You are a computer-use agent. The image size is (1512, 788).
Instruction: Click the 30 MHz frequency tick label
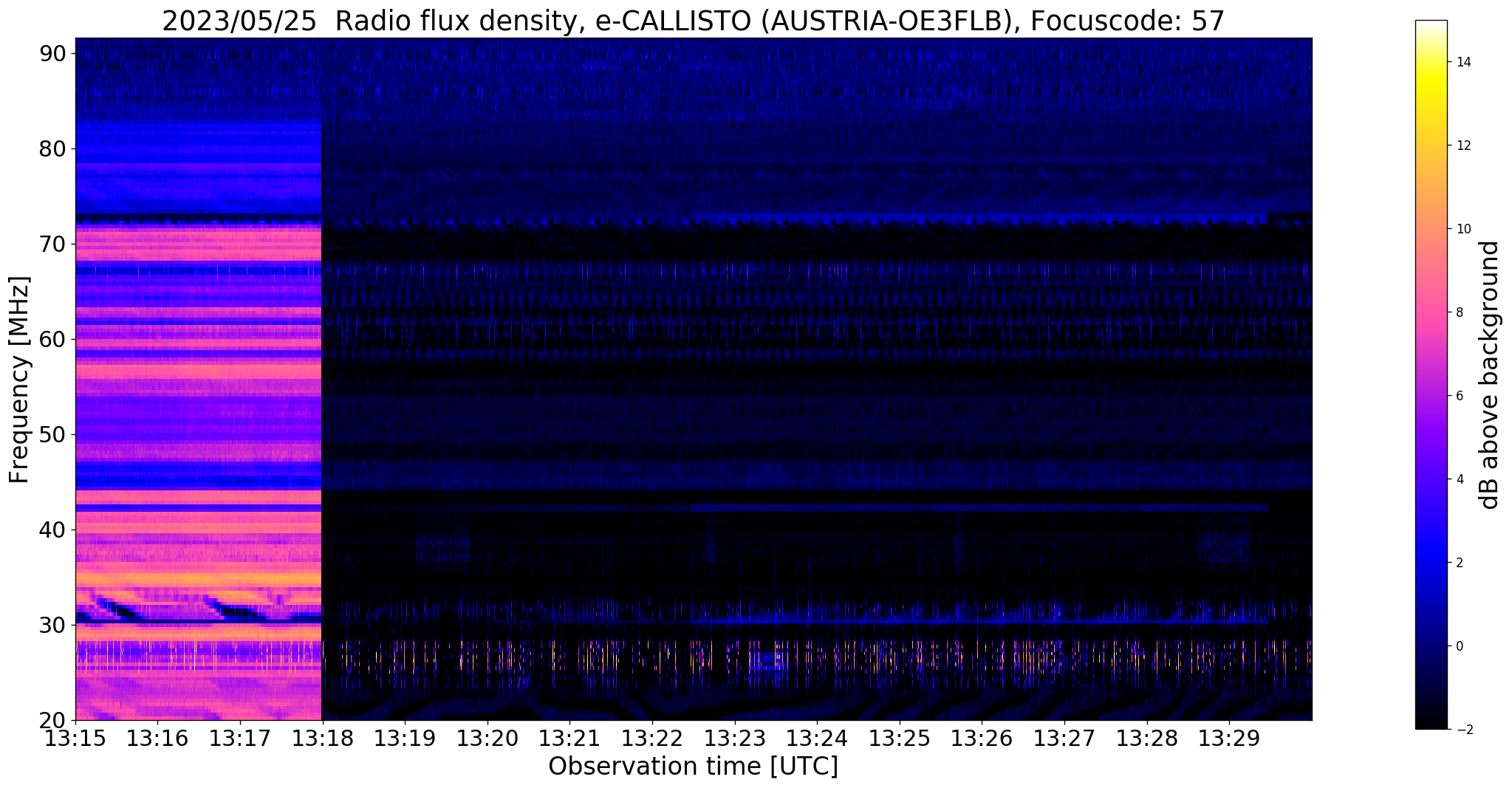pyautogui.click(x=52, y=625)
